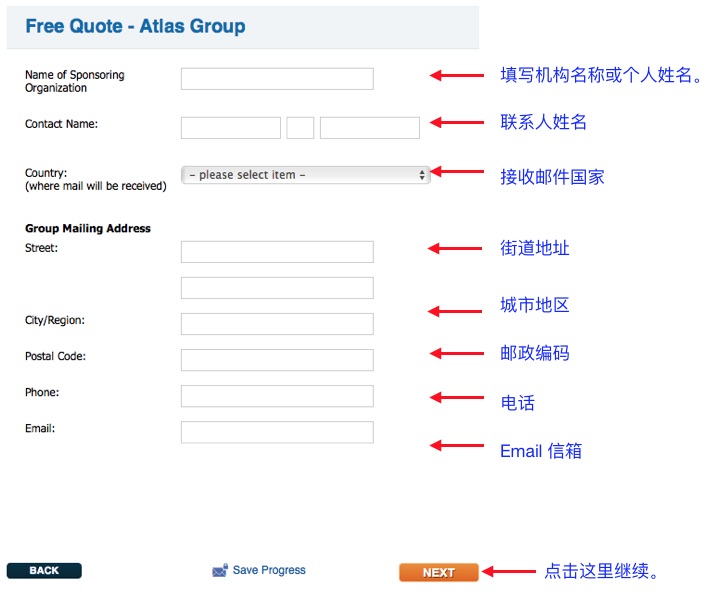
Task: Click the City/Region text box
Action: [x=277, y=324]
